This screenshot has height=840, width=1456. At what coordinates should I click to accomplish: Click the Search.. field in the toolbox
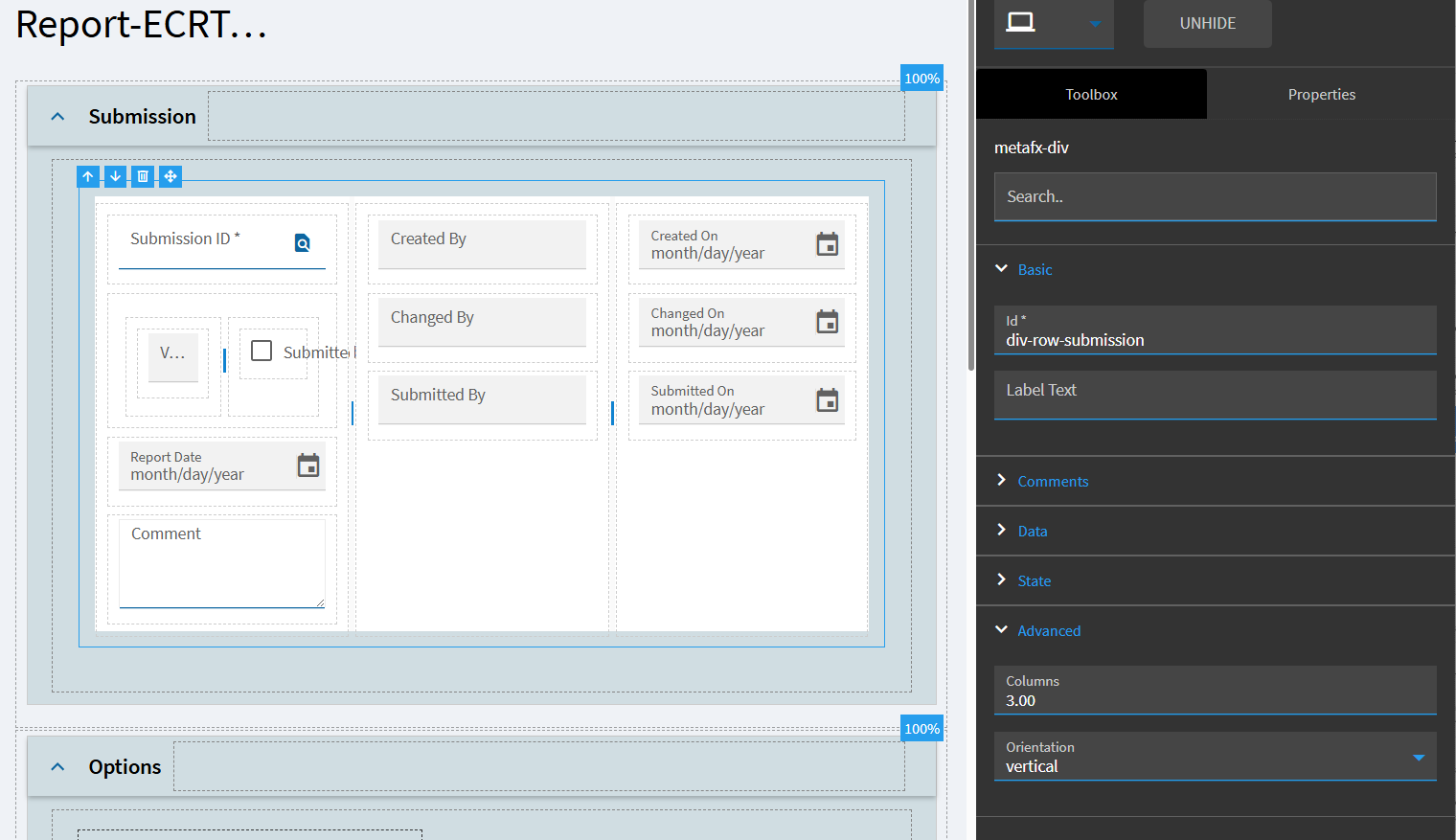tap(1216, 196)
